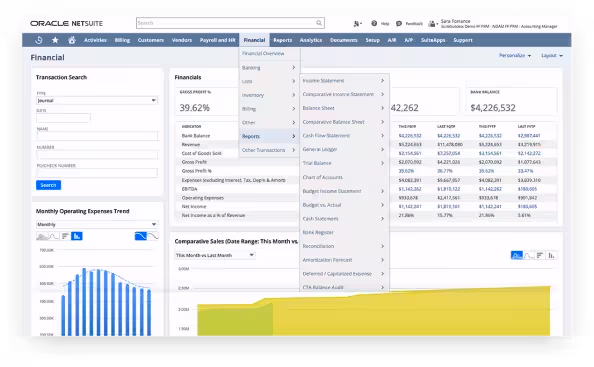
Task: Select Bank Register report
Action: point(318,232)
